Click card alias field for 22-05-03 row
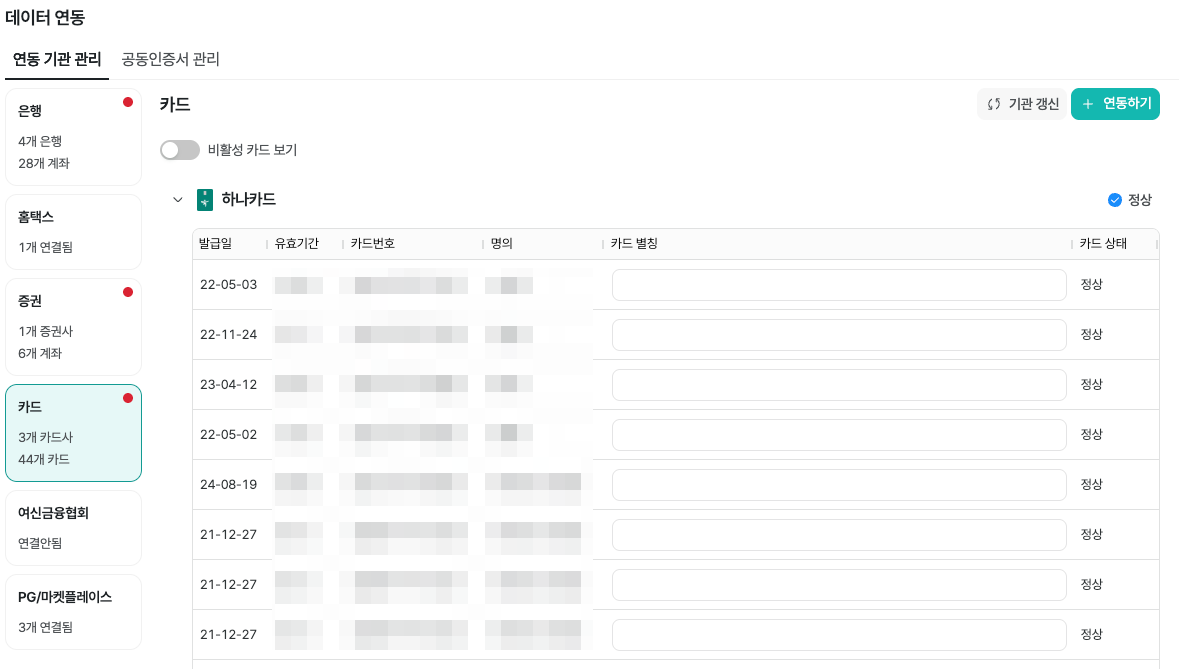Viewport: 1179px width, 669px height. click(838, 285)
